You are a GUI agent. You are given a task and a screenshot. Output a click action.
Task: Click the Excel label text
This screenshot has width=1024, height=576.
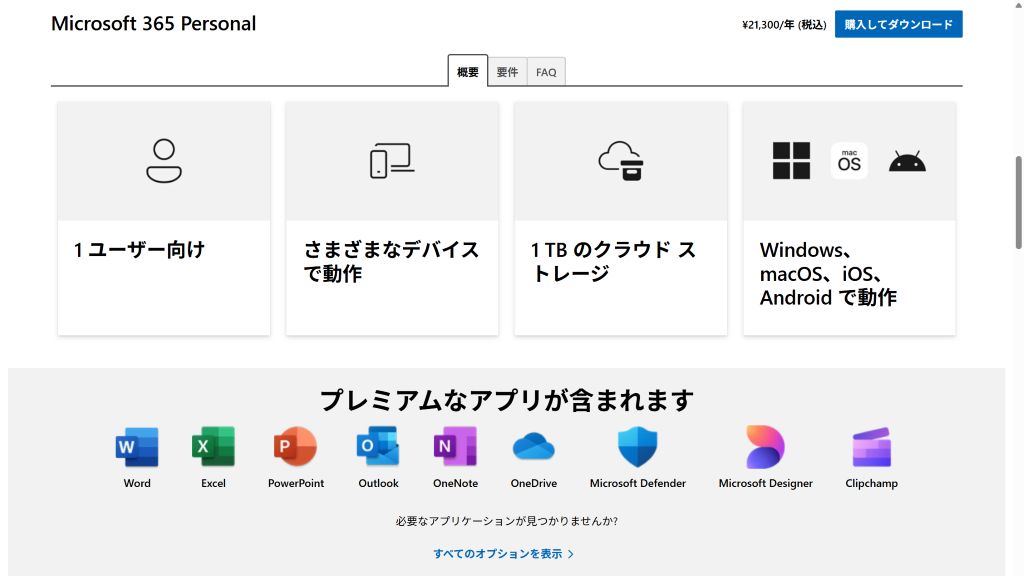(213, 483)
